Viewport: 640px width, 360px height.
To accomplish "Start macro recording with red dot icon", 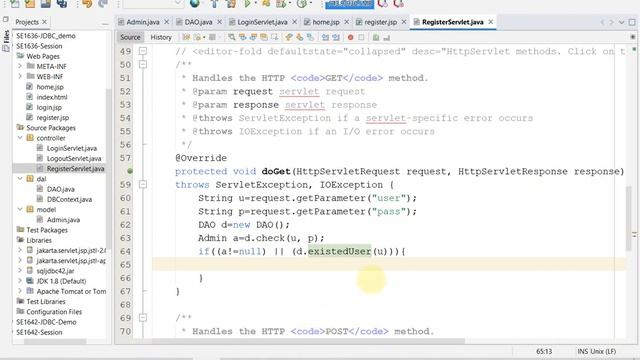I will [x=350, y=37].
